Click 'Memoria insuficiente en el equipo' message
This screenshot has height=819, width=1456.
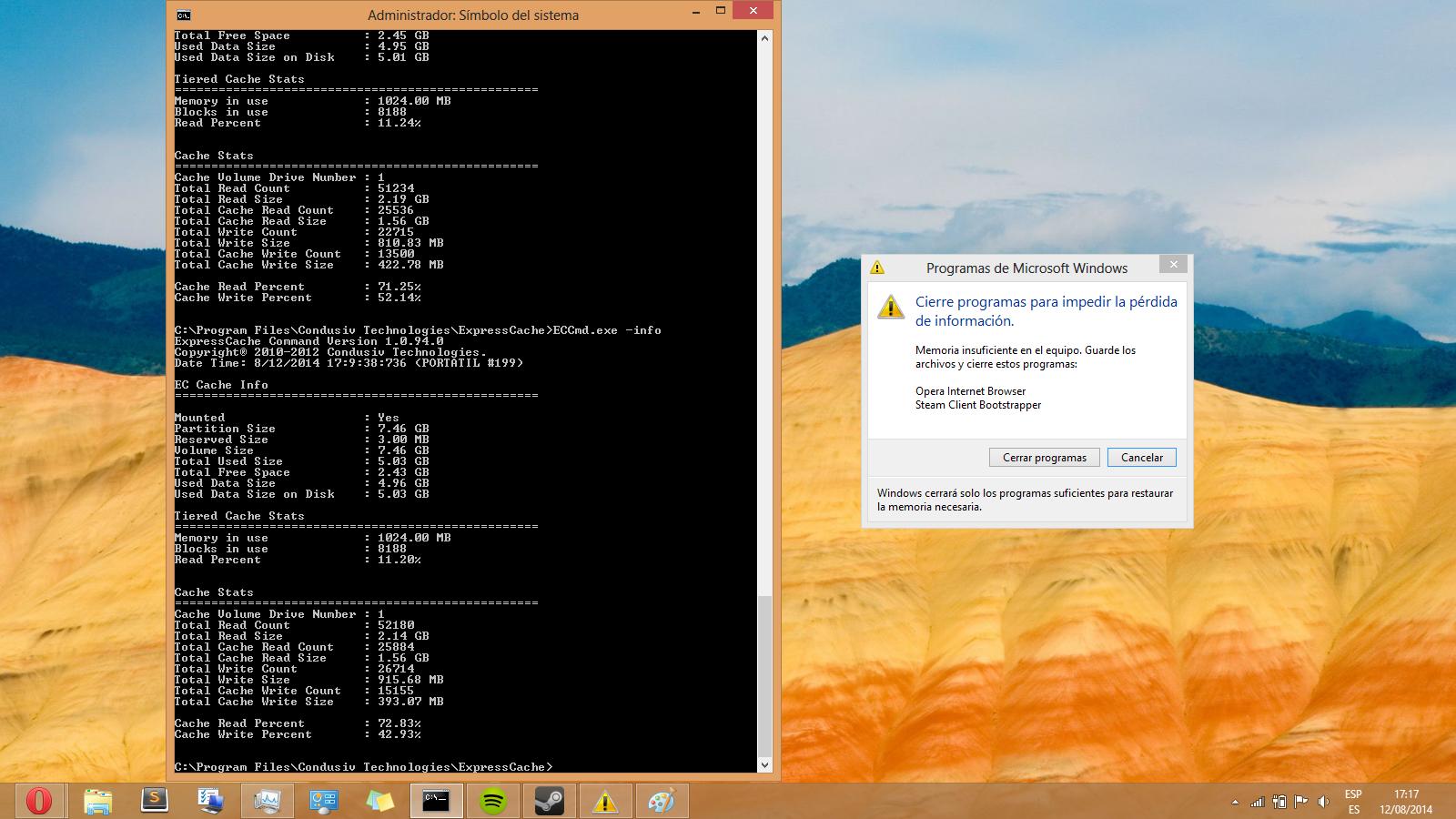[1026, 357]
